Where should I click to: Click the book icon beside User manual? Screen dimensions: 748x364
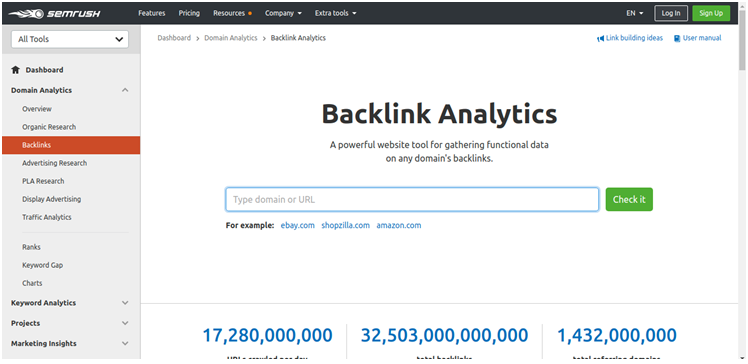pos(677,38)
